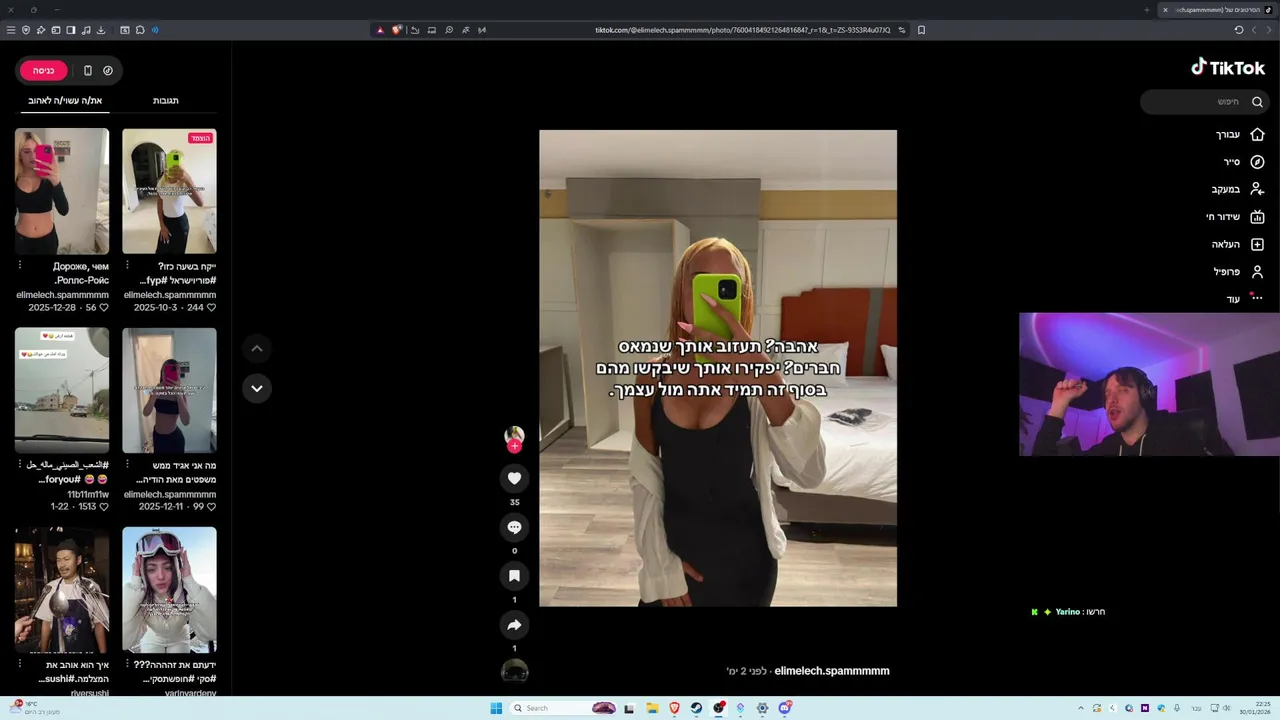Open the pink phone mirror selfie thumbnail
This screenshot has height=720, width=1280.
(62, 191)
